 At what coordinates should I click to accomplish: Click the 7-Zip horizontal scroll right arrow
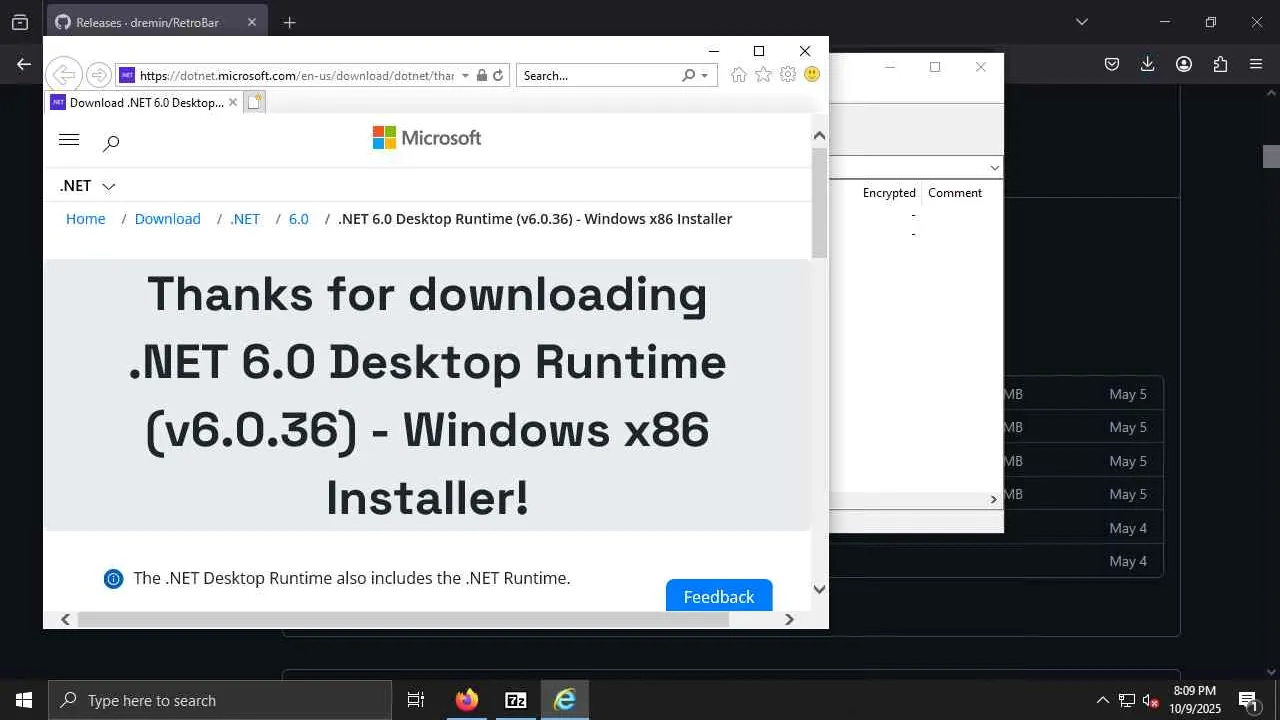(994, 499)
